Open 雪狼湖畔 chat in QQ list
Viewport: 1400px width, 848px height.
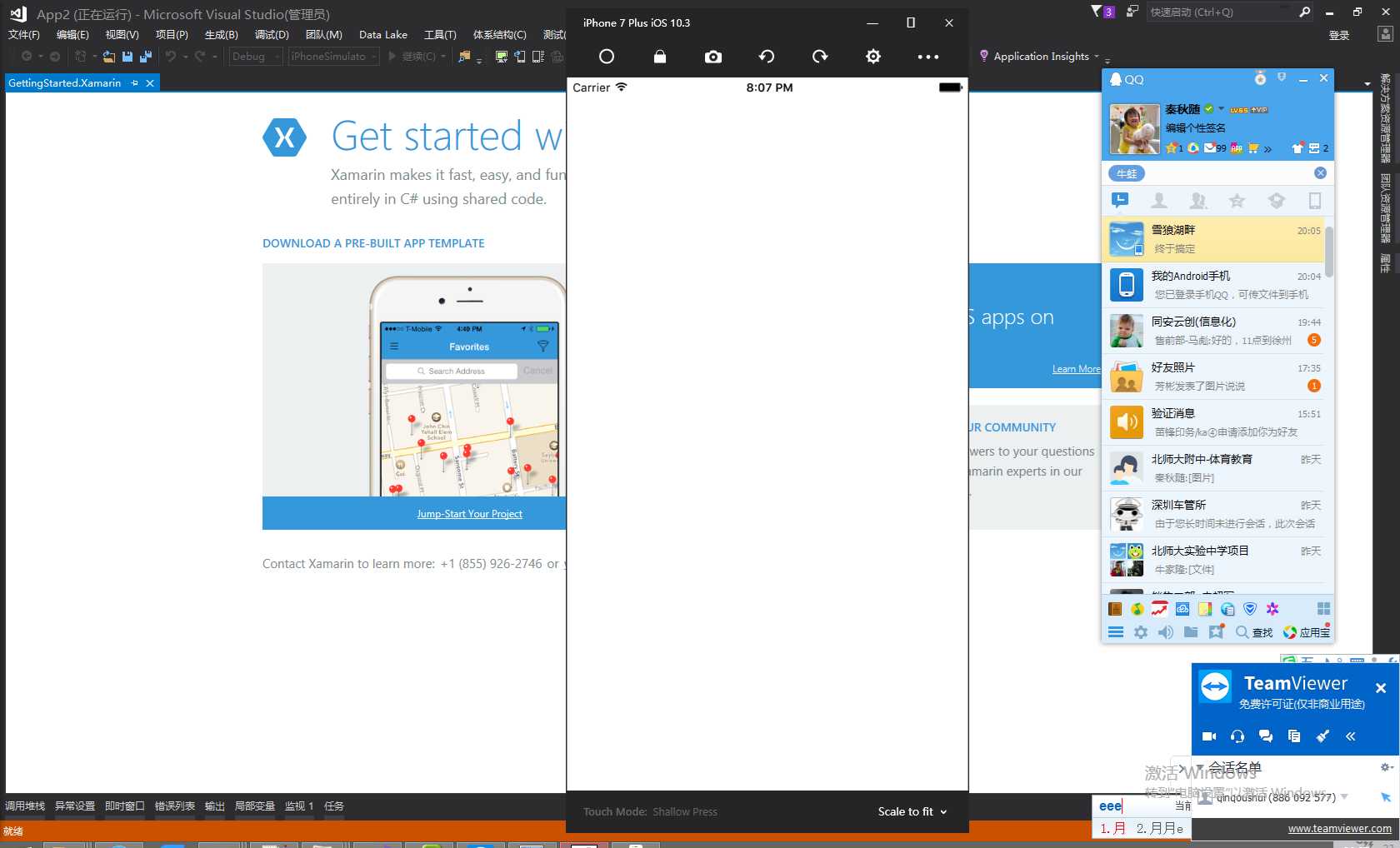(x=1212, y=239)
